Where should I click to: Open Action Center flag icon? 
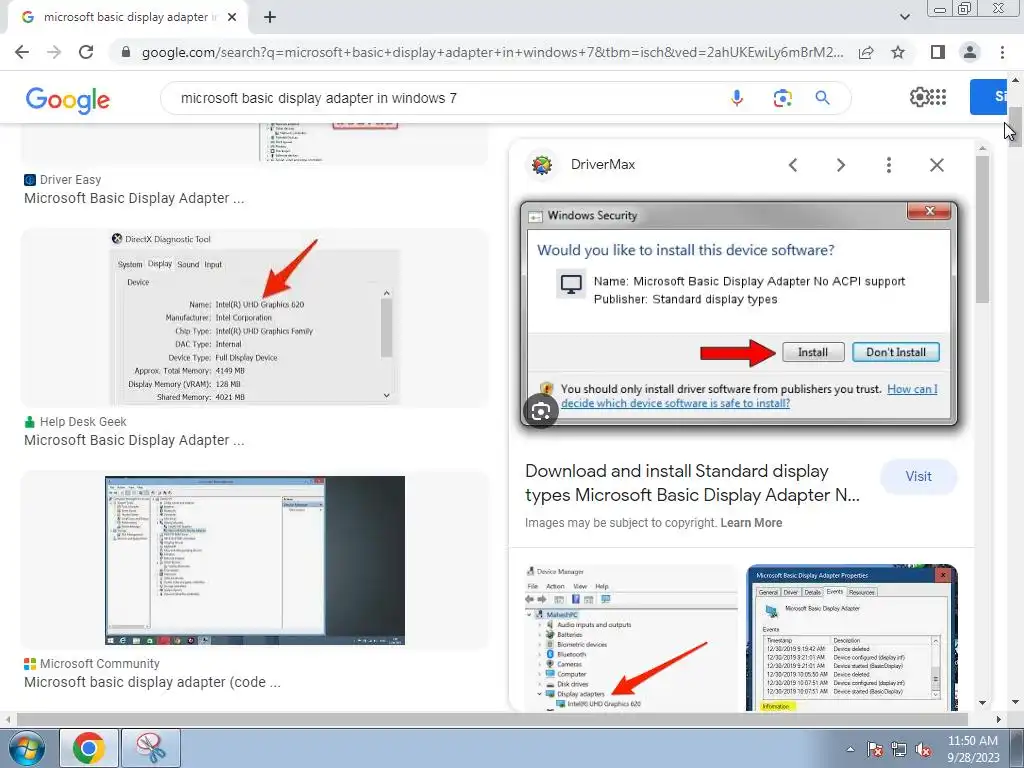[875, 749]
